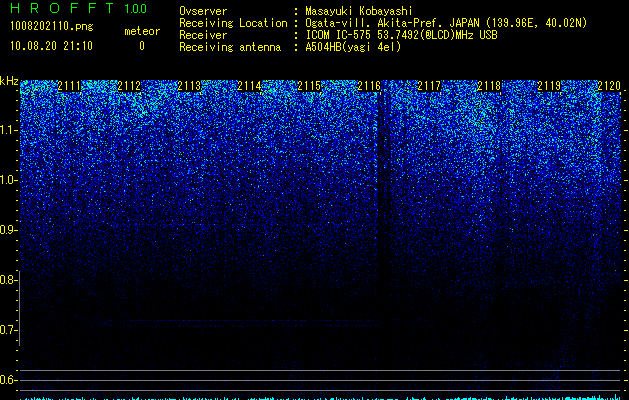Click the meteor count label
Screen dimensions: 629x400
[x=142, y=31]
